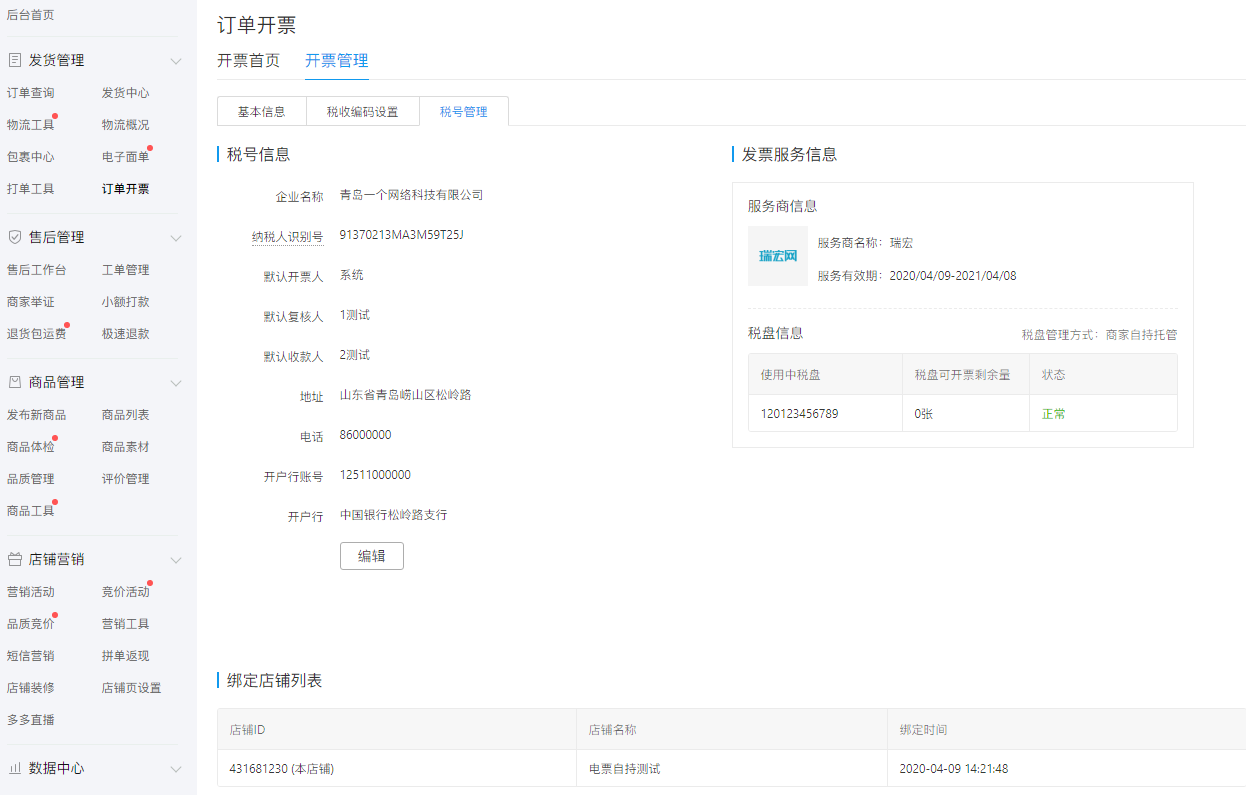Image resolution: width=1246 pixels, height=795 pixels.
Task: Click tax disk number 120123456789
Action: pos(800,414)
